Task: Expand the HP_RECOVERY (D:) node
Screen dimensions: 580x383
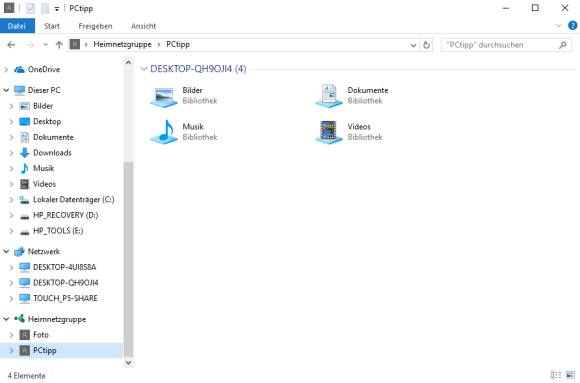Action: [11, 215]
